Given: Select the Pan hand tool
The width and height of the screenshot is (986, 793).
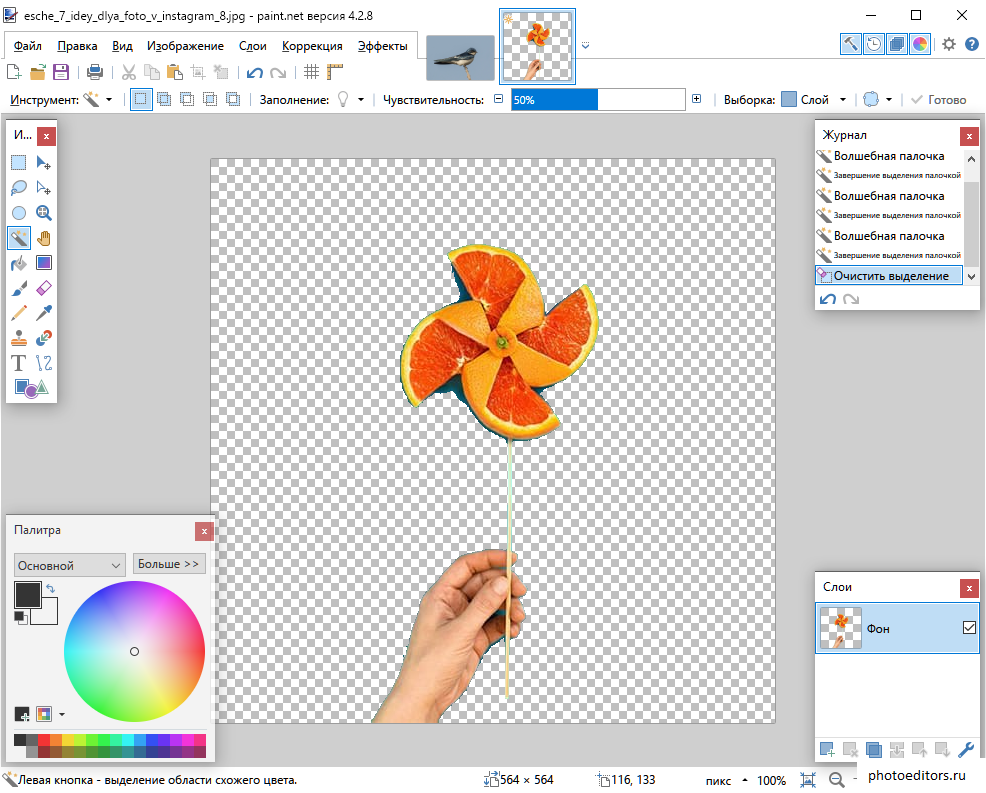Looking at the screenshot, I should (43, 238).
